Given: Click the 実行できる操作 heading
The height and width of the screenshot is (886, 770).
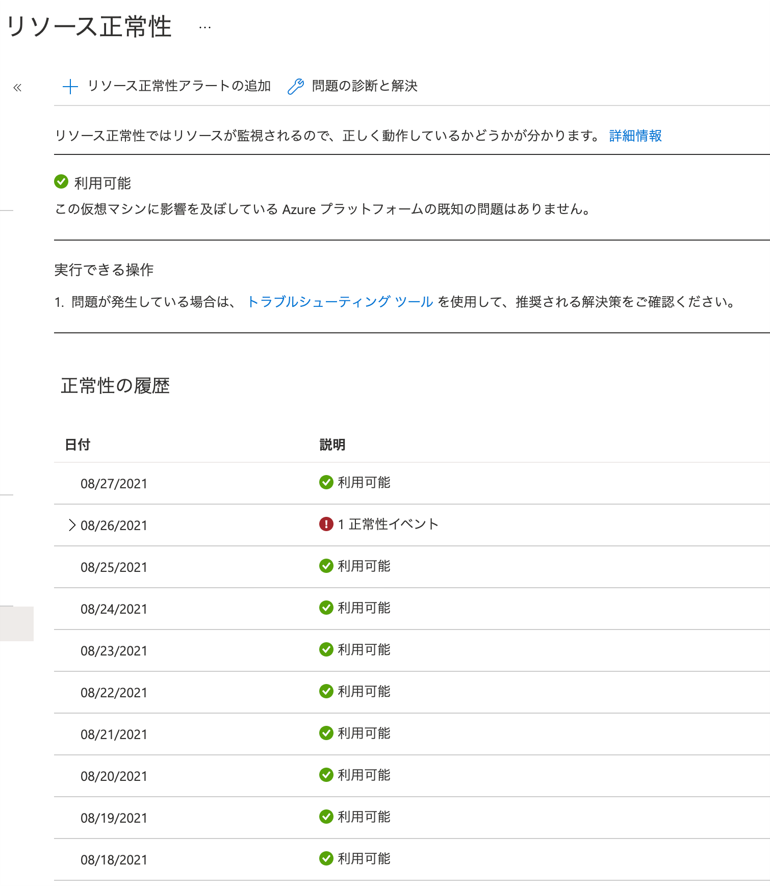Looking at the screenshot, I should coord(104,270).
